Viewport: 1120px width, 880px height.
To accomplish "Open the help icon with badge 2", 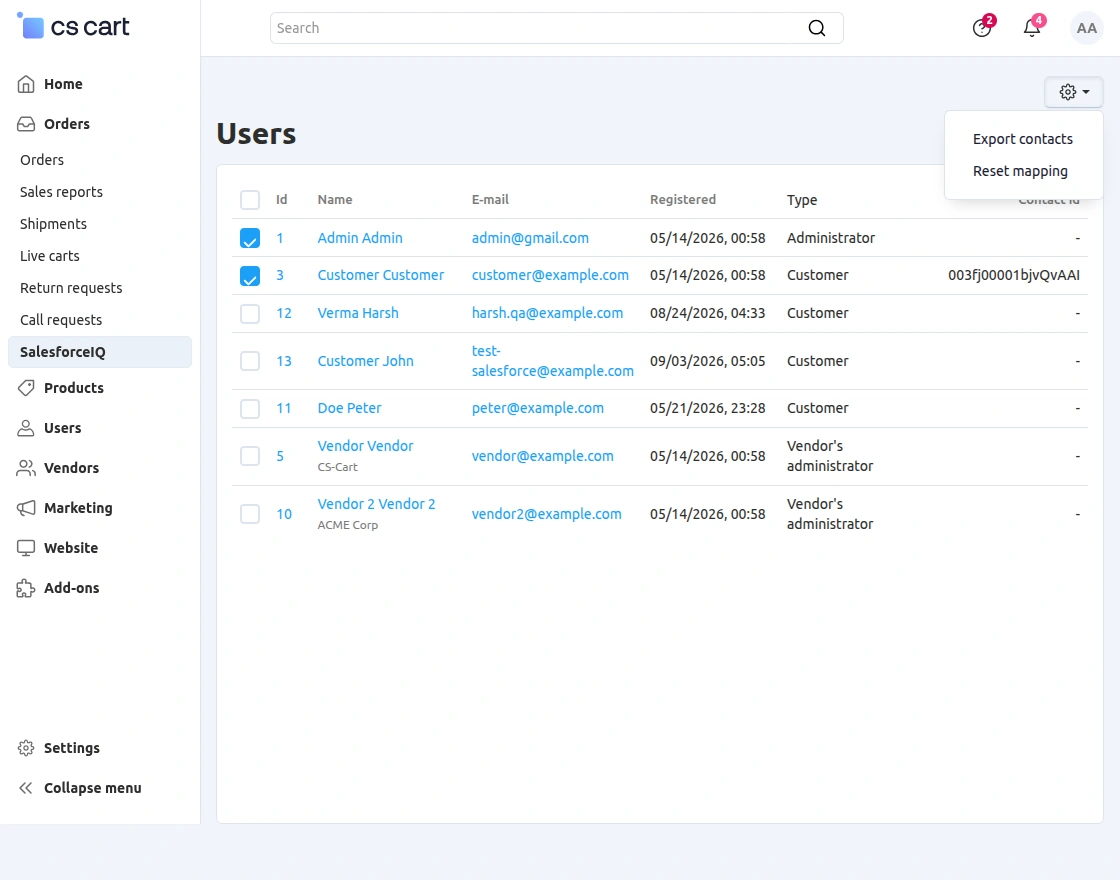I will (x=982, y=28).
